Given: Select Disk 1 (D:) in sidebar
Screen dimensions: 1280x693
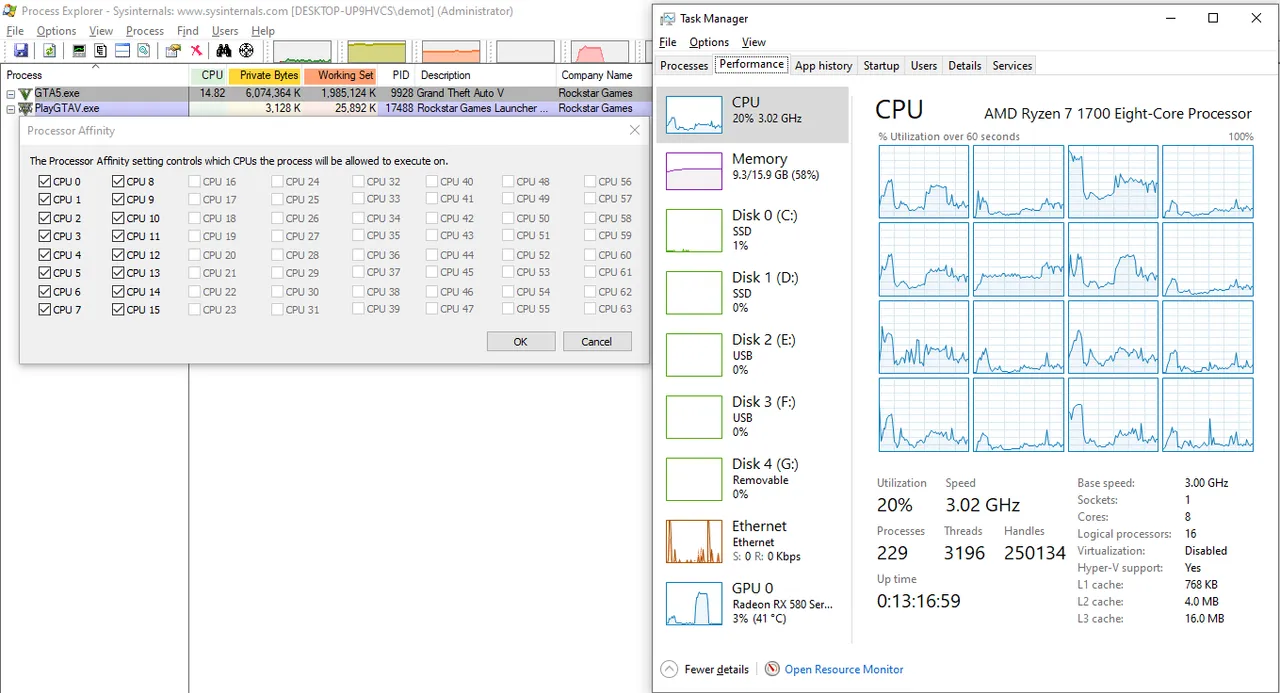Looking at the screenshot, I should 752,292.
